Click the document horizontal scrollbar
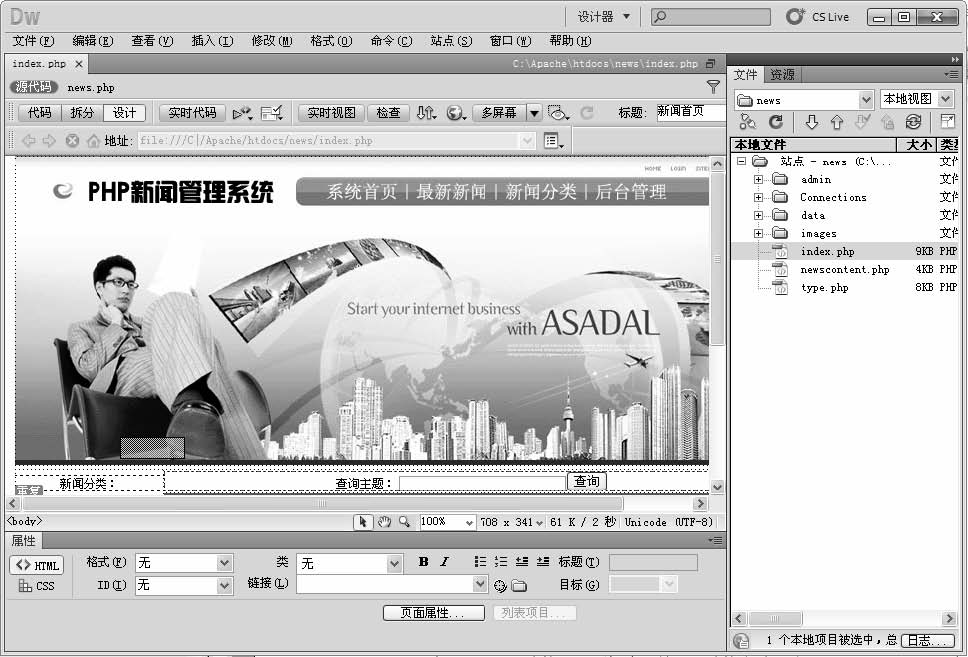 tap(322, 503)
